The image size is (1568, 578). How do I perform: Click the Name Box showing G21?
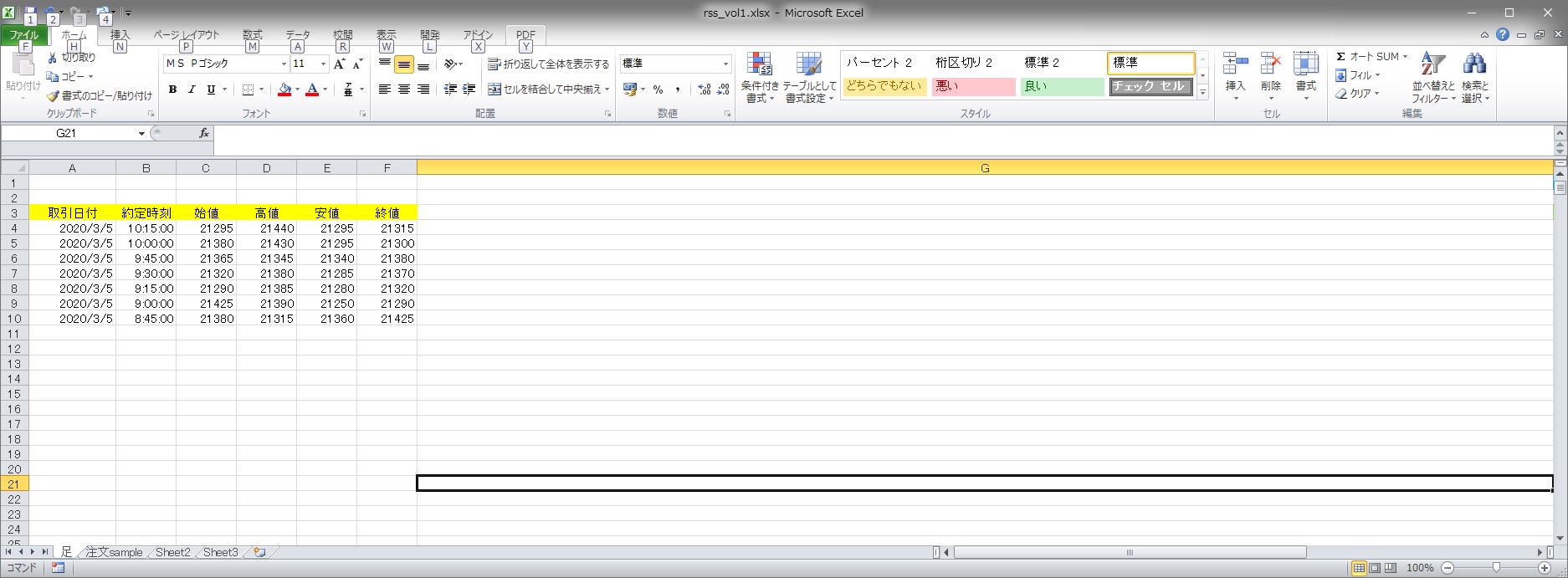[x=67, y=134]
